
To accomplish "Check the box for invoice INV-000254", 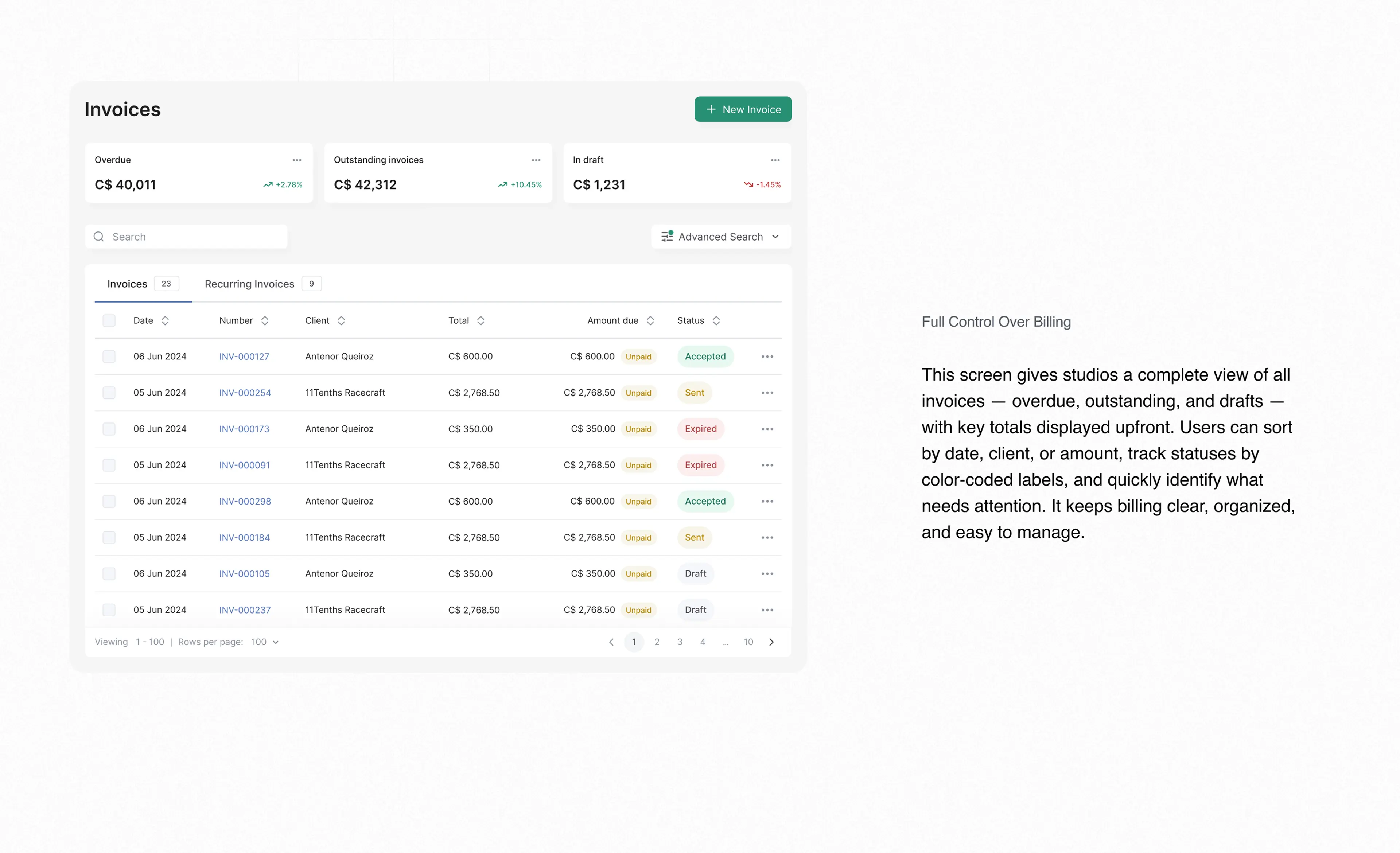I will (x=109, y=393).
